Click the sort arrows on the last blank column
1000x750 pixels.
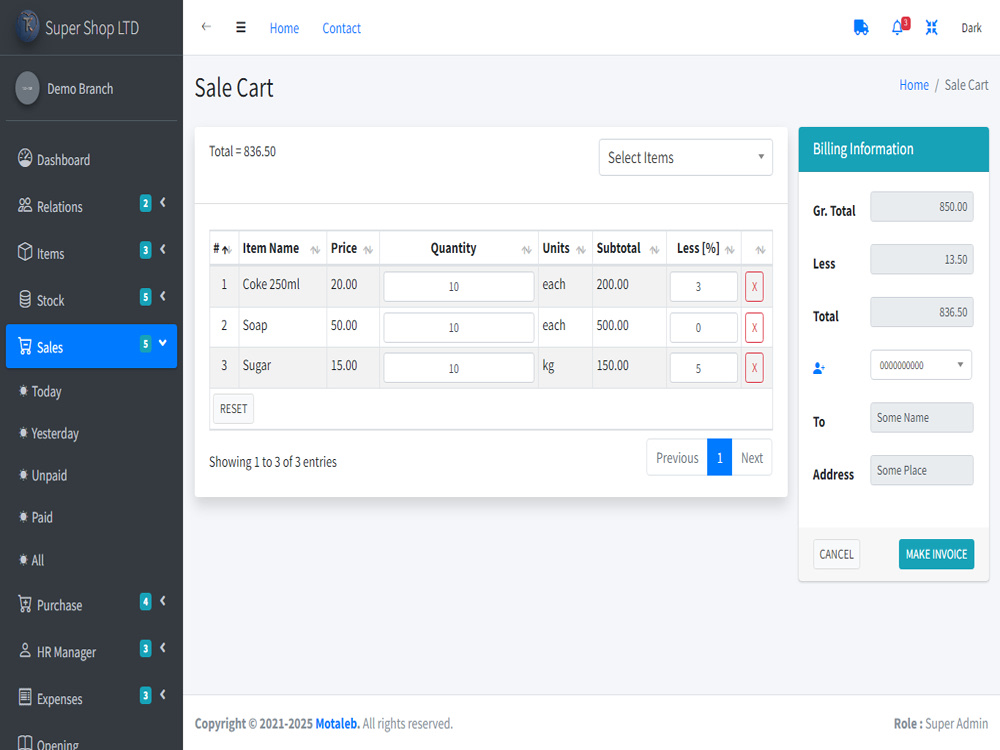coord(760,249)
